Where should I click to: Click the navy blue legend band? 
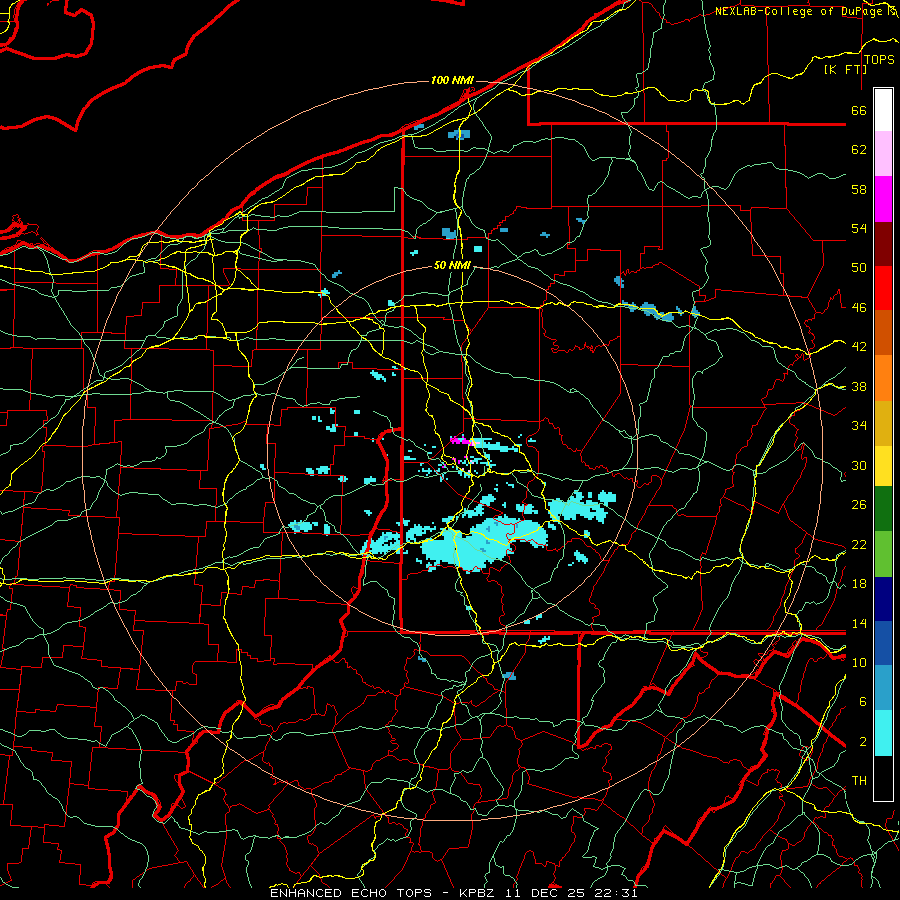tap(883, 599)
